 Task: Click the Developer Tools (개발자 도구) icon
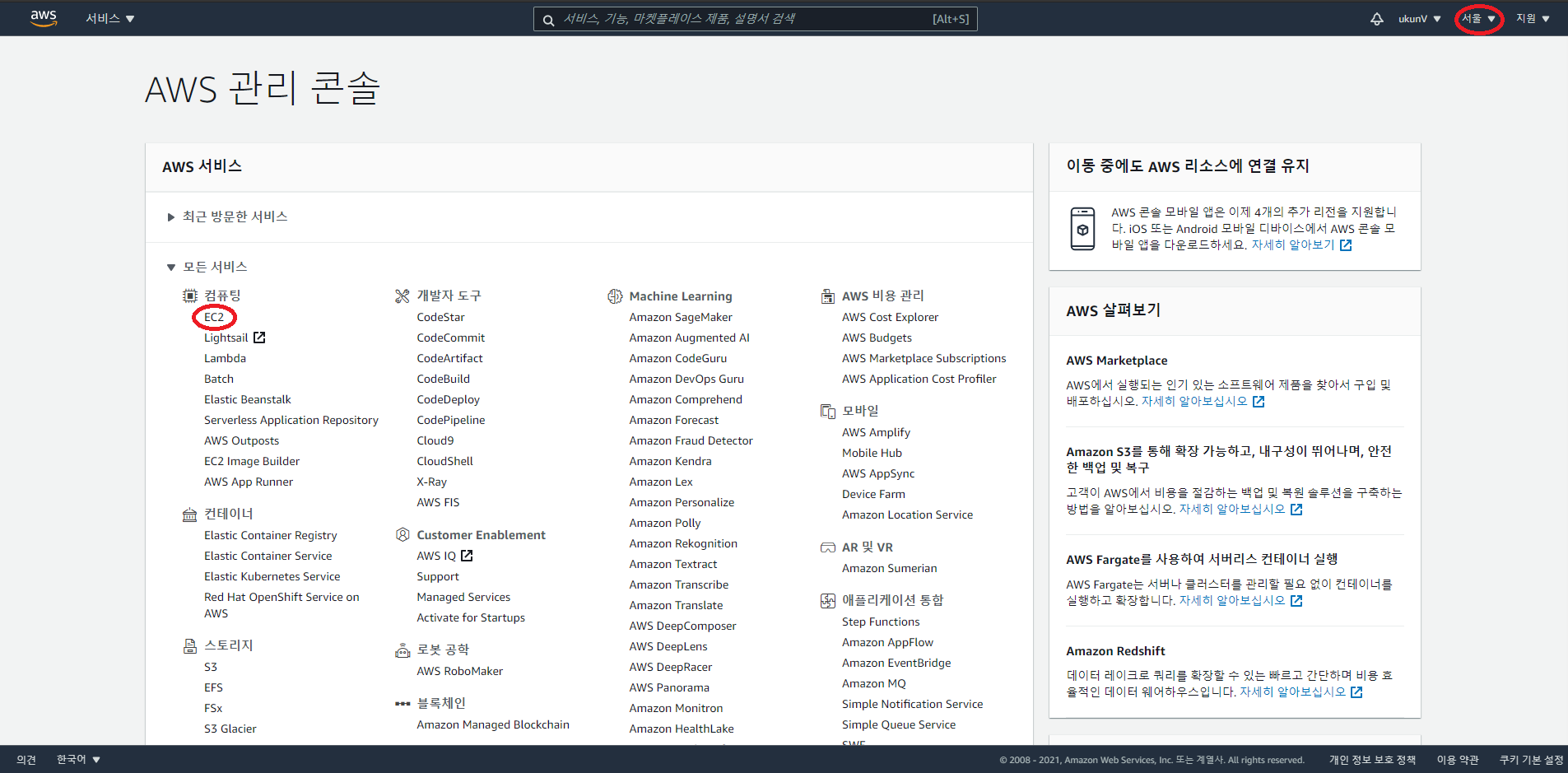point(402,296)
